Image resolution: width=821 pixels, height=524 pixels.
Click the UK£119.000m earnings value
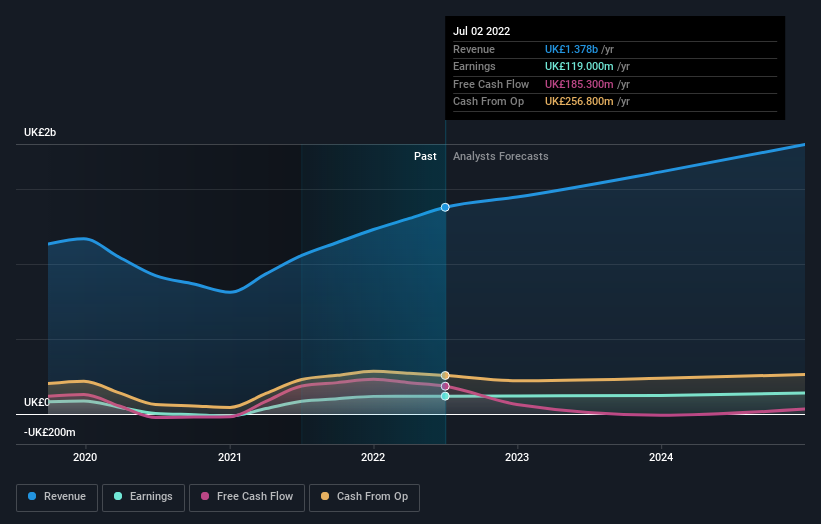pos(579,66)
